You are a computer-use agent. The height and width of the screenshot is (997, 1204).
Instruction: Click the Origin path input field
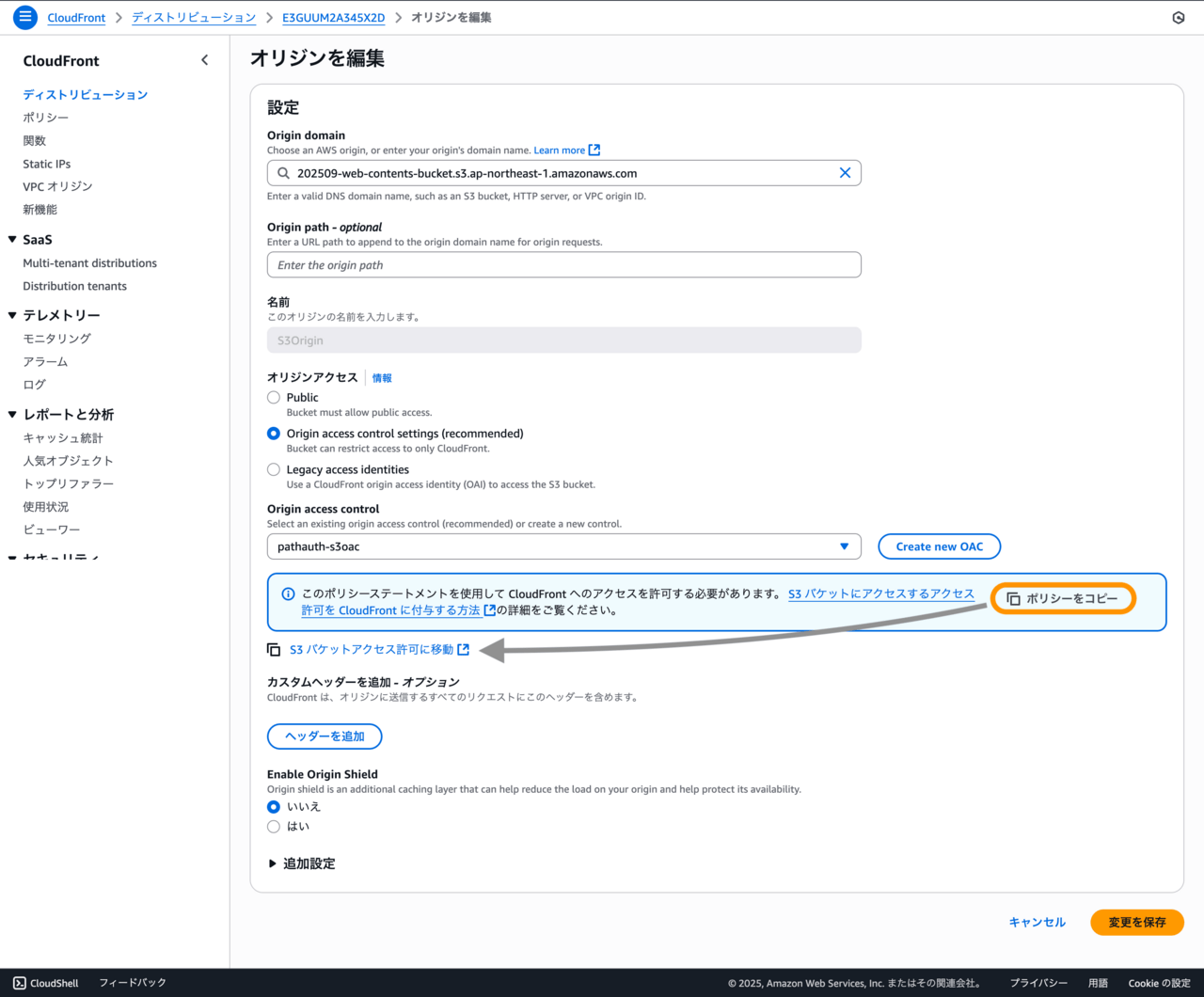click(564, 265)
